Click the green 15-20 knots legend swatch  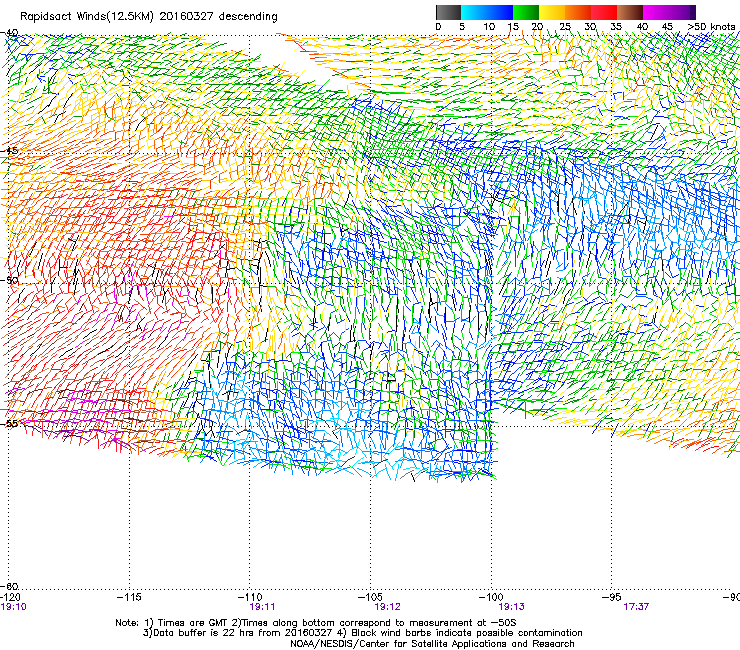coord(526,12)
